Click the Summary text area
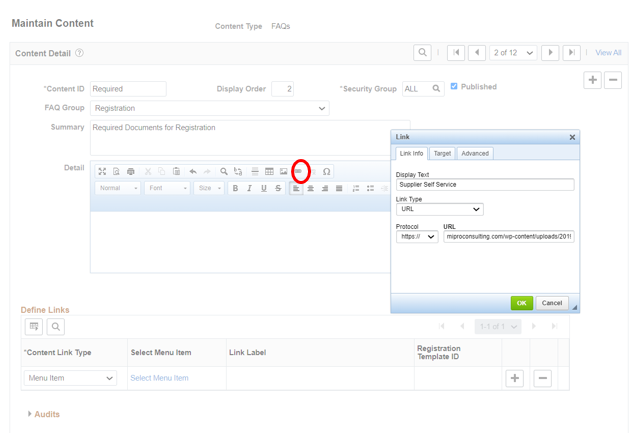Viewport: 638px width, 438px height. (x=250, y=138)
